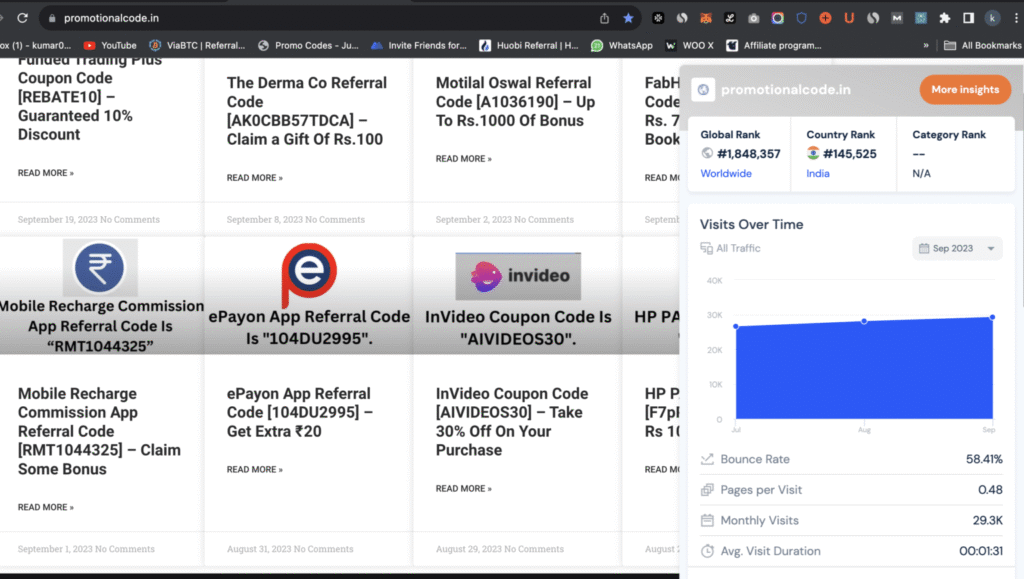Click Read More under Motilal Oswal post
The height and width of the screenshot is (579, 1024).
[463, 159]
